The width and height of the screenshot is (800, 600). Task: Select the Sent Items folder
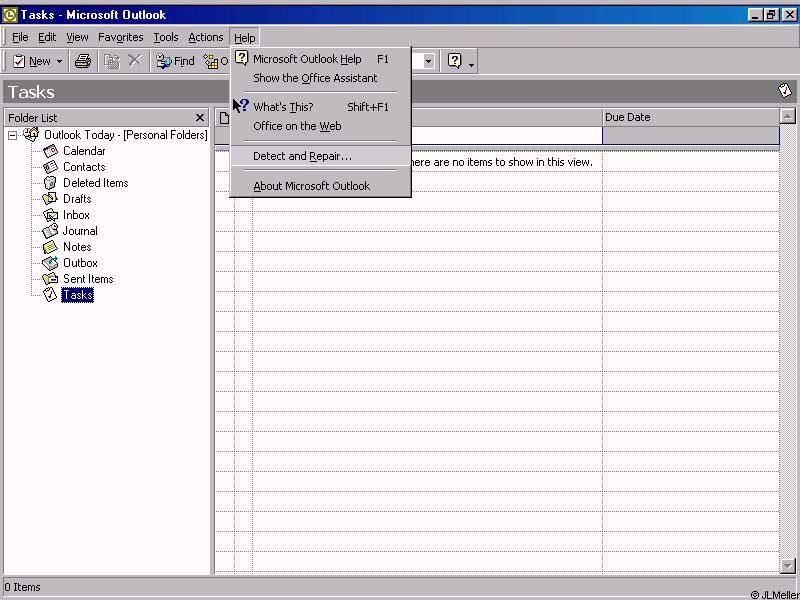(x=88, y=279)
